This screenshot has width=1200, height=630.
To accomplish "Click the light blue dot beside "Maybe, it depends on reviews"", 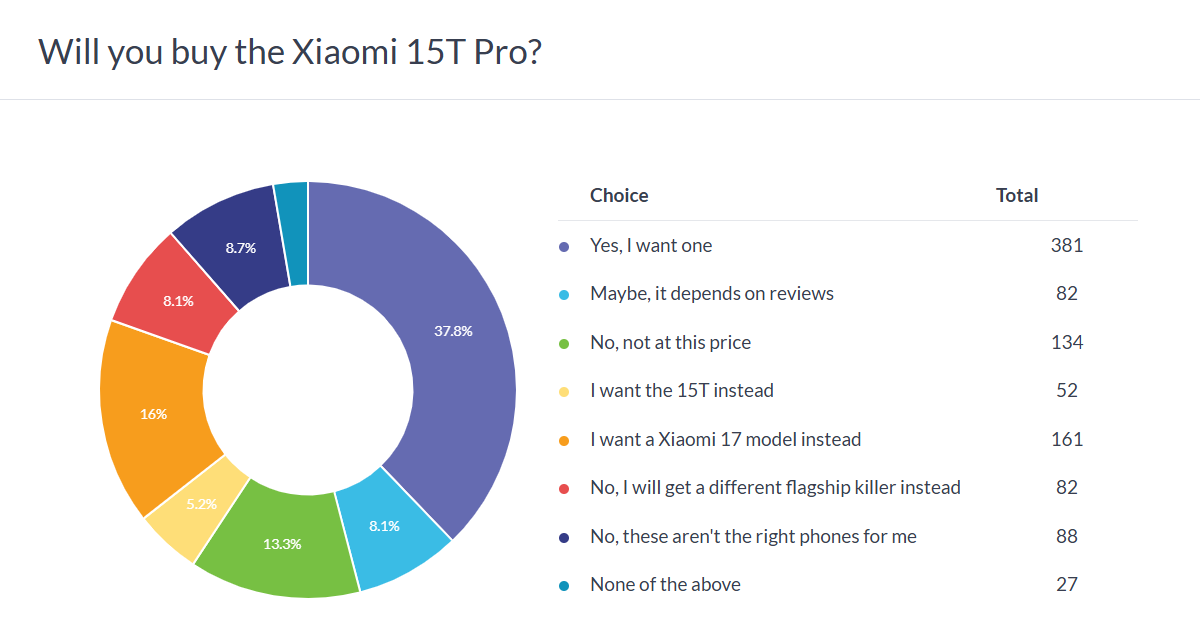I will [565, 295].
